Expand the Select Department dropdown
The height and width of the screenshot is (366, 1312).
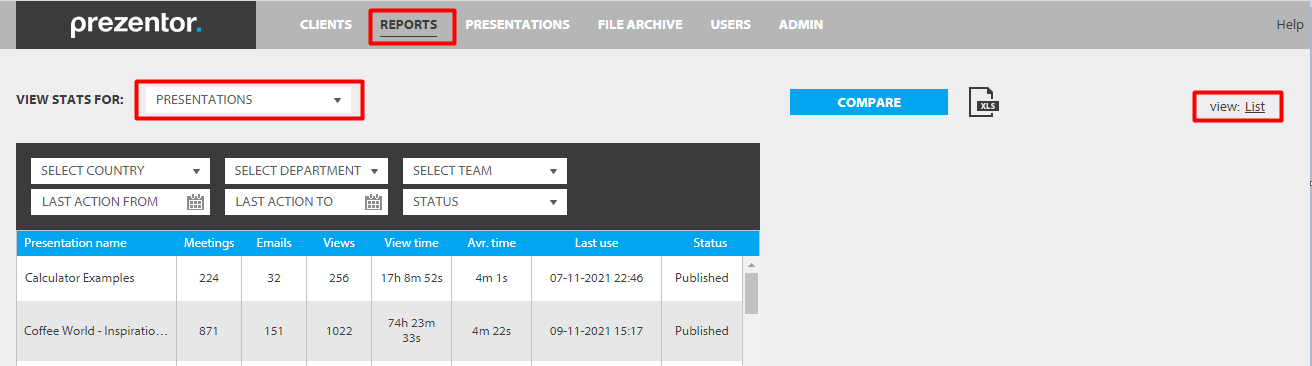coord(306,171)
